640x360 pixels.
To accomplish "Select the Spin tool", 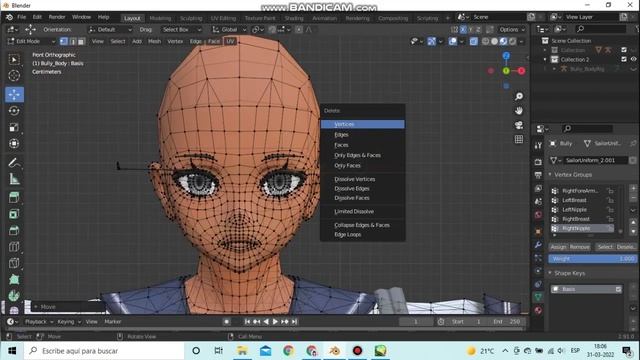I will 14,296.
